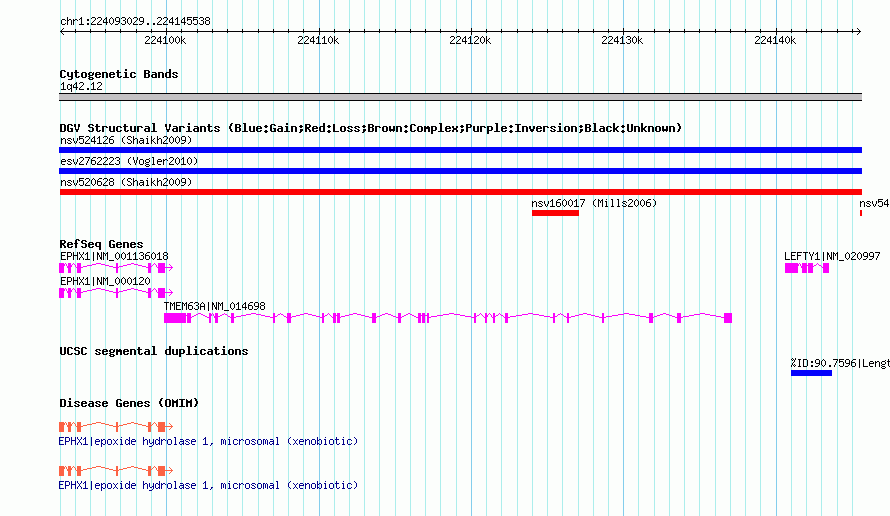
Task: Click the second orange OMIM EPHX1 glyph
Action: (116, 471)
